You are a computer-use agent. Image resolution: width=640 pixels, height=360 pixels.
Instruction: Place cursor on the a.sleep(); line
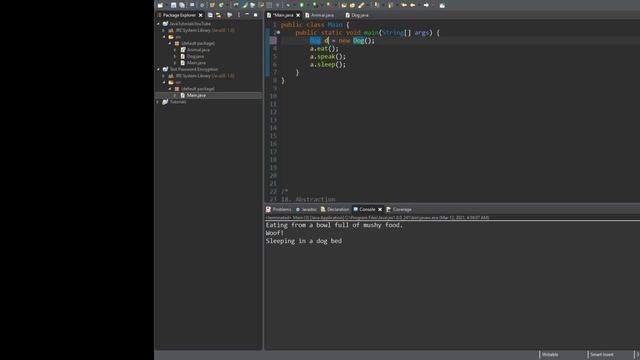click(x=328, y=64)
